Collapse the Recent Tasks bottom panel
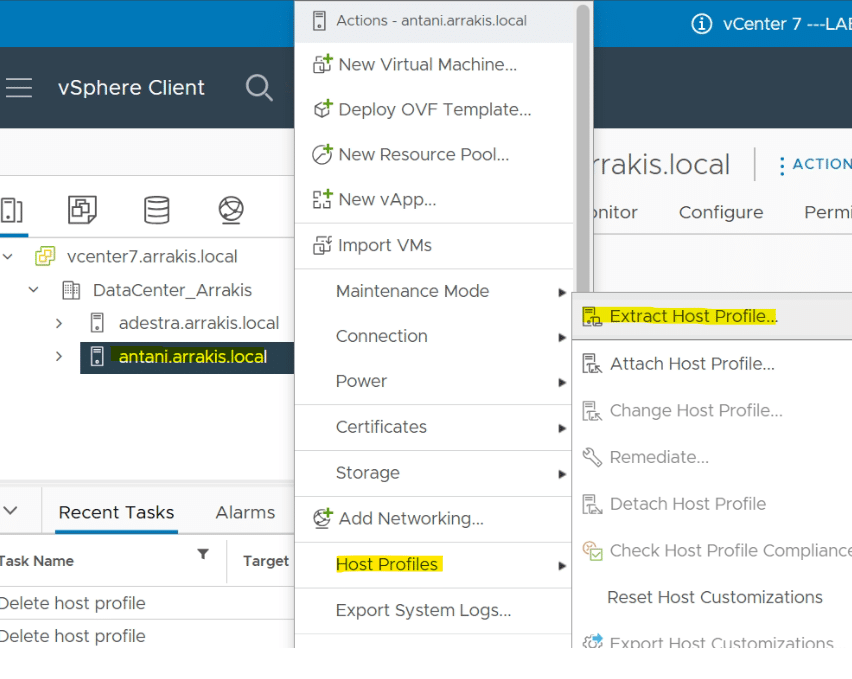 [x=11, y=511]
